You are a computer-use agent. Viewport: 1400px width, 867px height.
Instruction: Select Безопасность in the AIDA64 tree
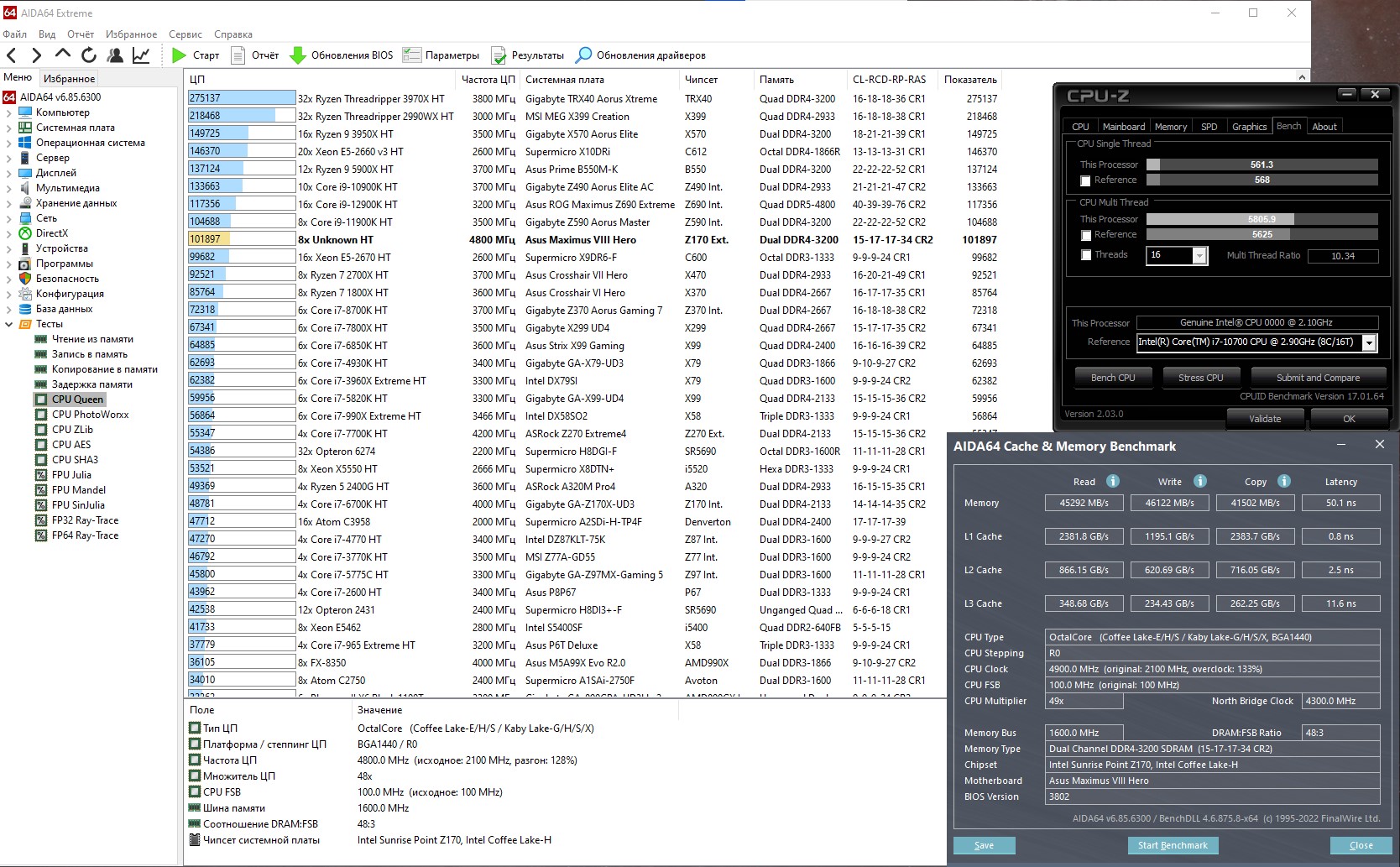(67, 279)
